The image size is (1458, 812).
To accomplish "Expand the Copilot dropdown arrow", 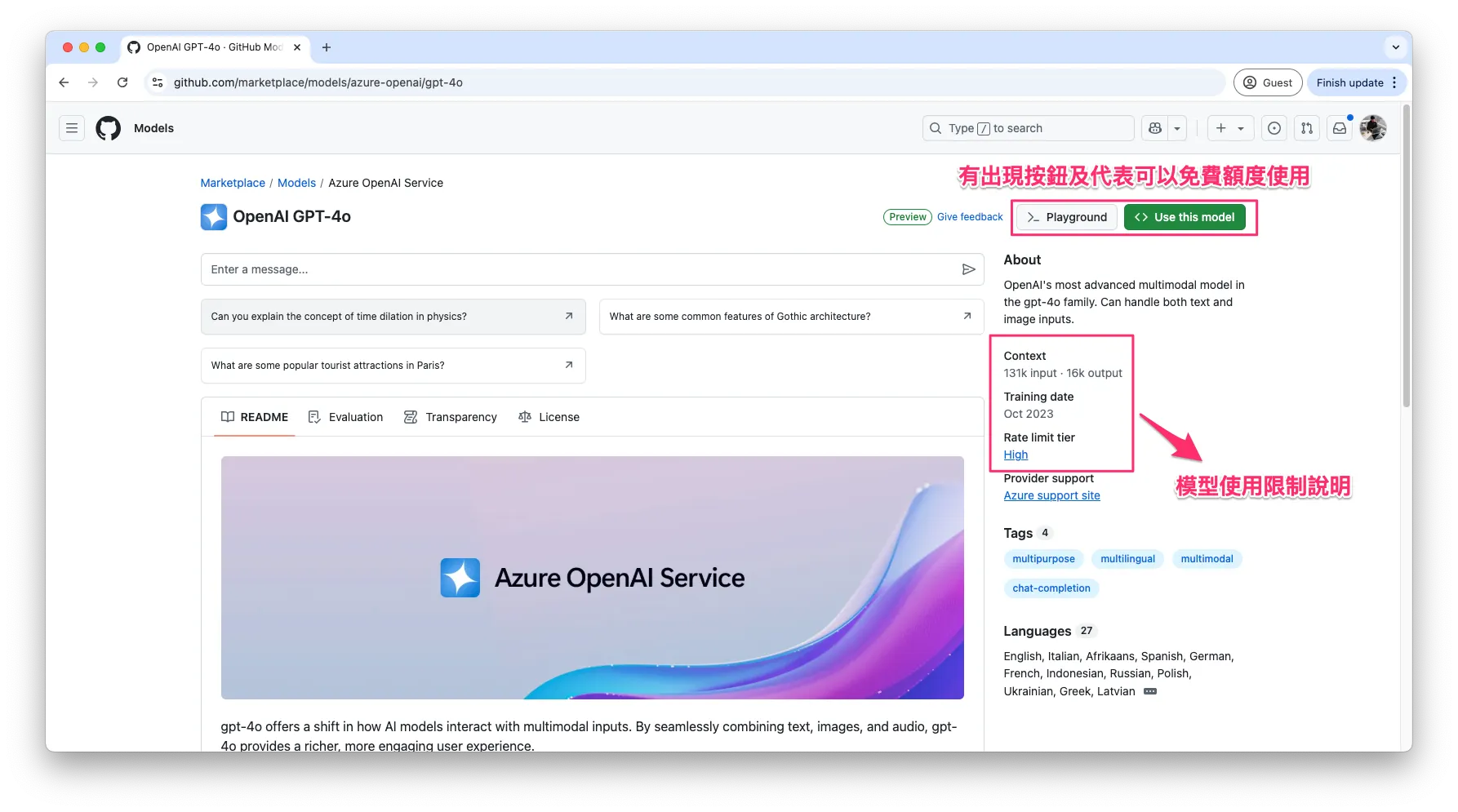I will pyautogui.click(x=1177, y=128).
